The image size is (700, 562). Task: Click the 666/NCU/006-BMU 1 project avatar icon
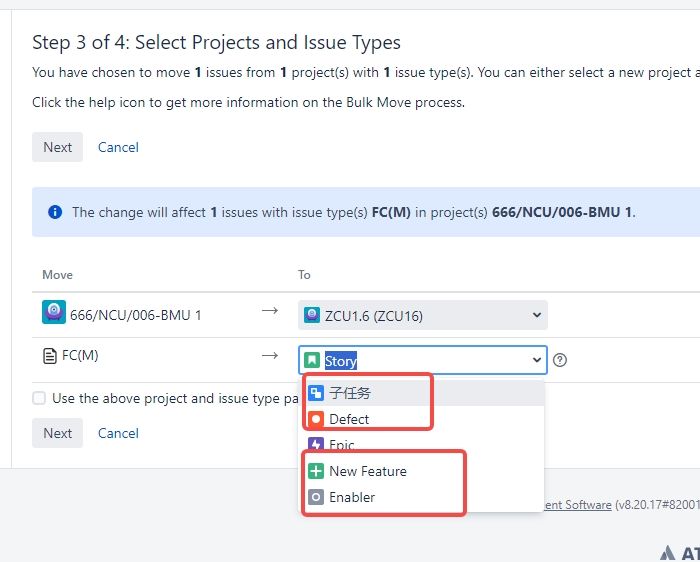click(x=54, y=312)
